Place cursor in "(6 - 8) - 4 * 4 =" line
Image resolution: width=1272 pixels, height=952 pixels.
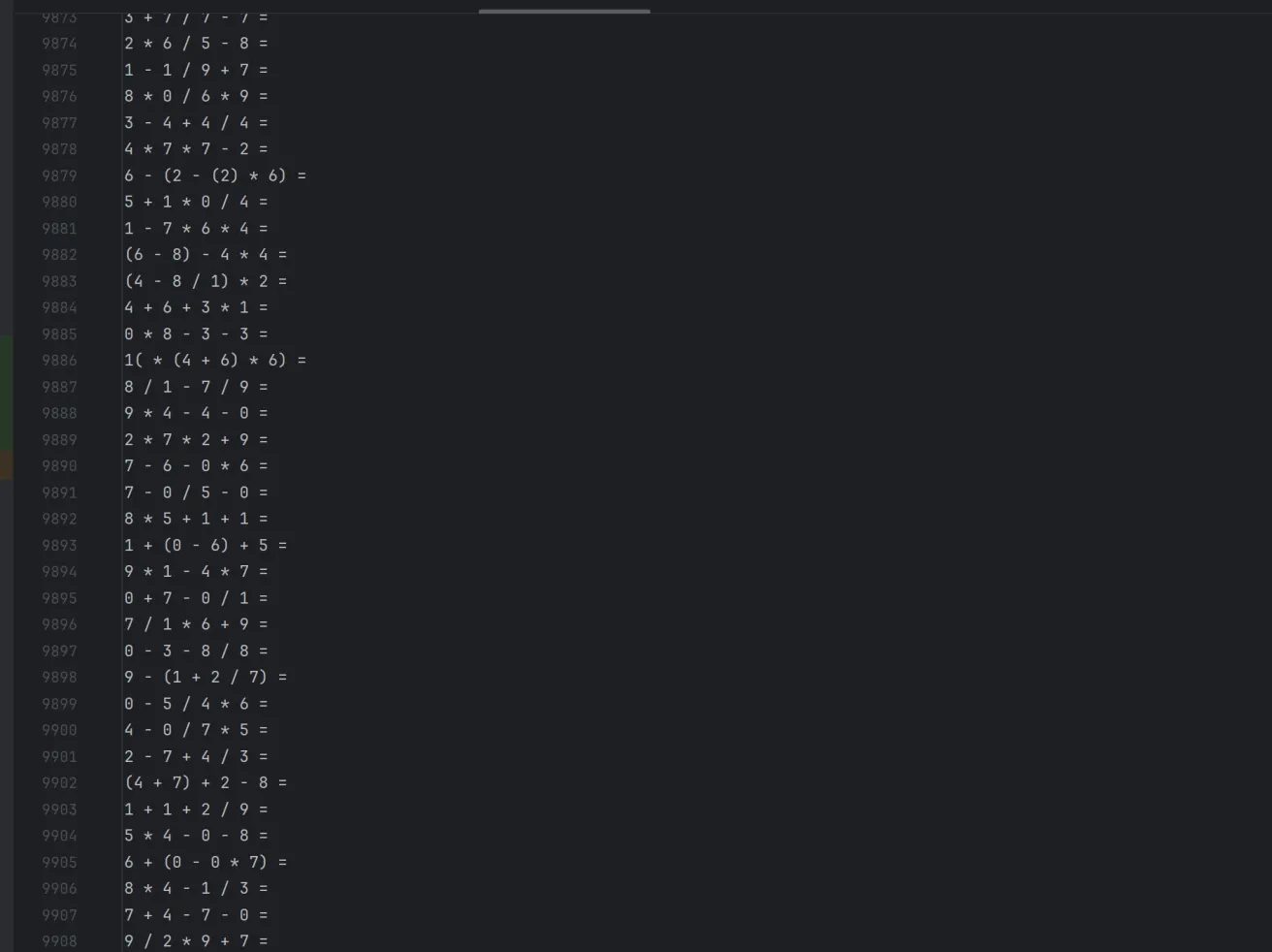(x=206, y=255)
